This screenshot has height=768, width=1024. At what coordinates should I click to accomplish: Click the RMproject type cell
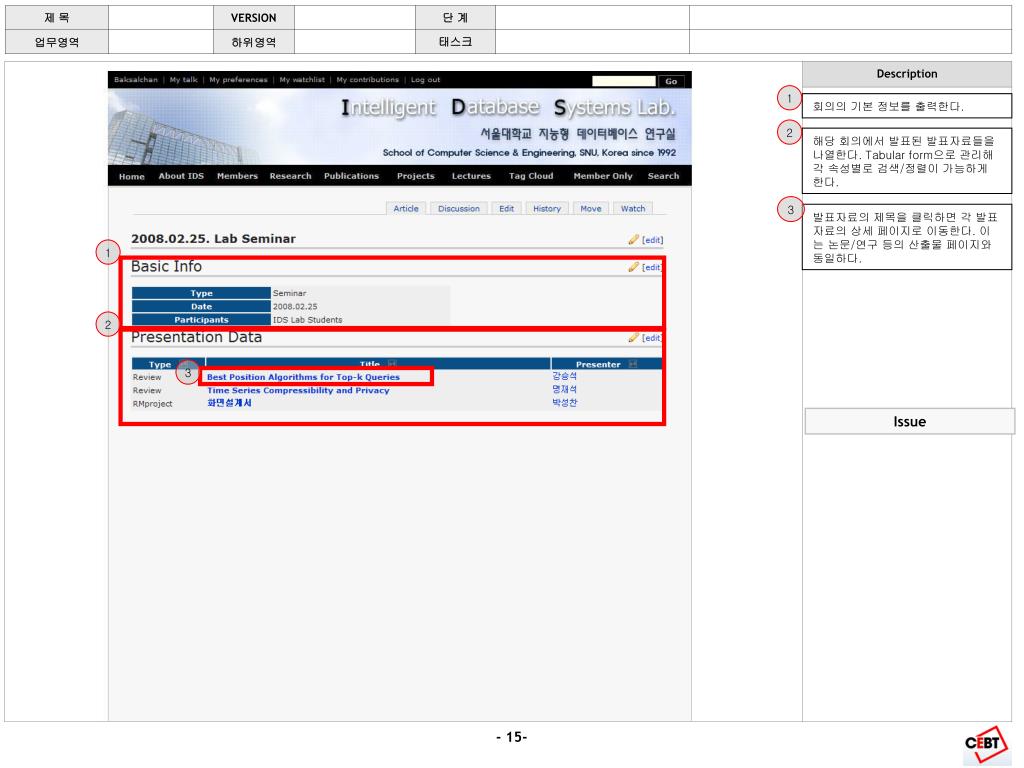click(x=153, y=404)
